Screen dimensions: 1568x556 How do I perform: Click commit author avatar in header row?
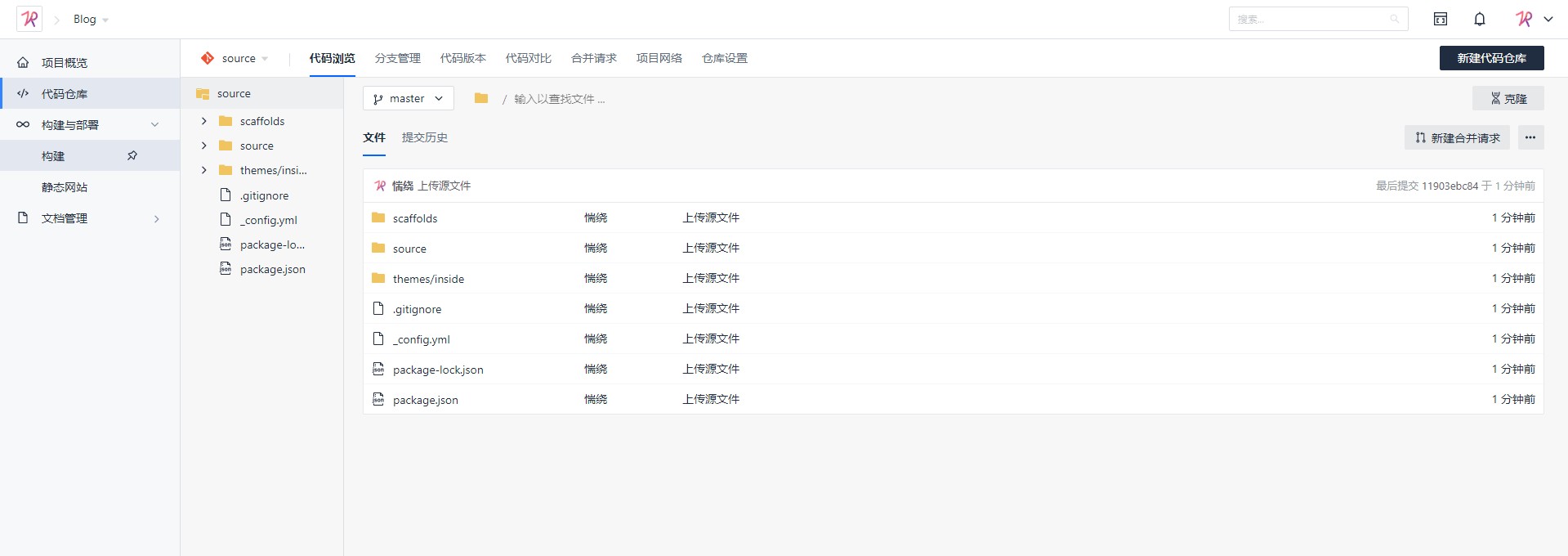[380, 186]
